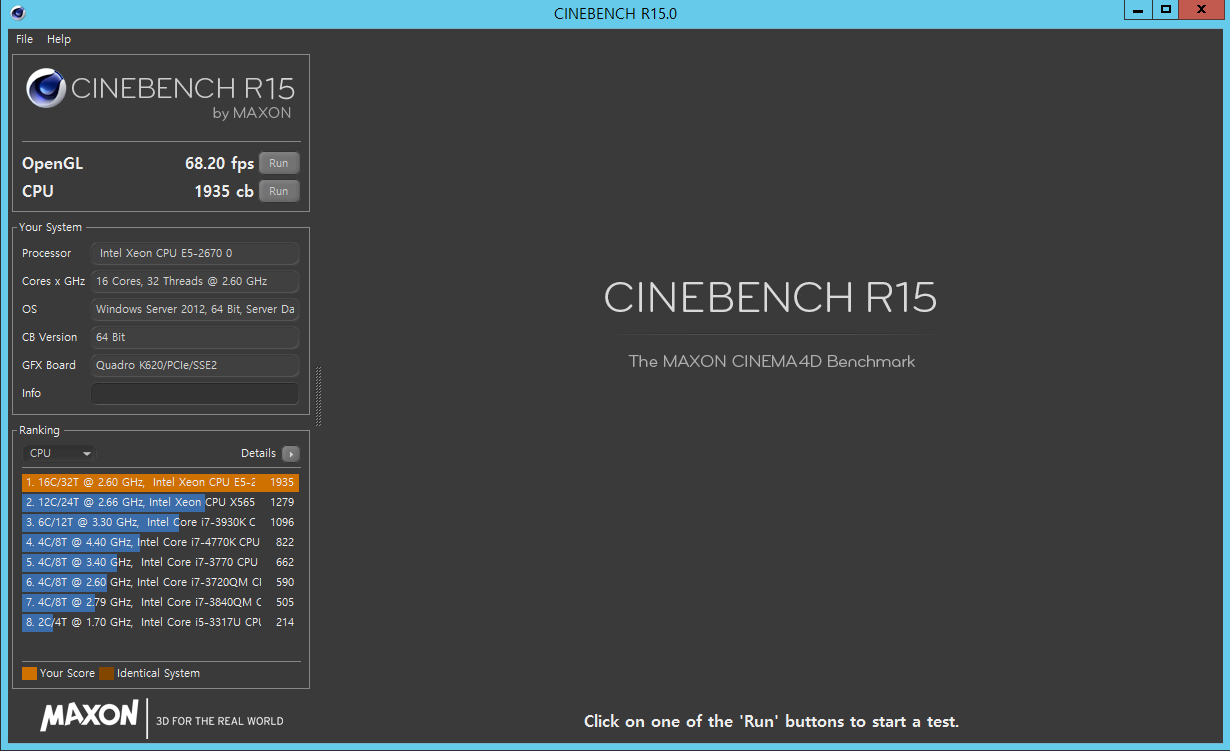The width and height of the screenshot is (1230, 751).
Task: Click the GFX Board Quadro K620 field
Action: pos(195,365)
